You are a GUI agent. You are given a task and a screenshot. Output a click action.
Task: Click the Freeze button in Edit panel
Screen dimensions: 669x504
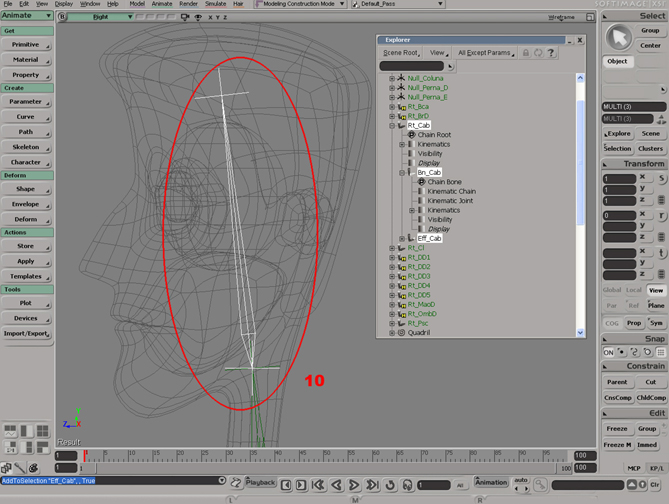(x=616, y=428)
